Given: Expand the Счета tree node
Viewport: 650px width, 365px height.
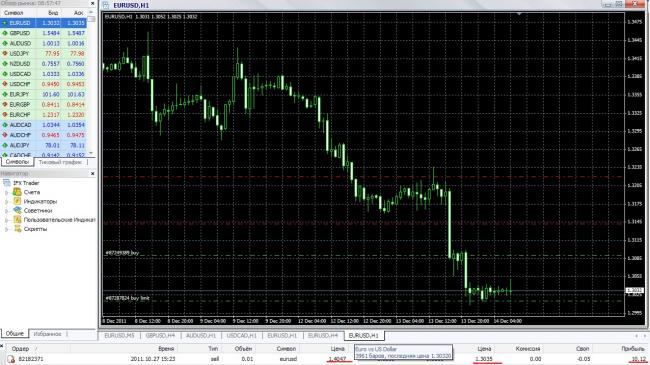Looking at the screenshot, I should click(6, 192).
